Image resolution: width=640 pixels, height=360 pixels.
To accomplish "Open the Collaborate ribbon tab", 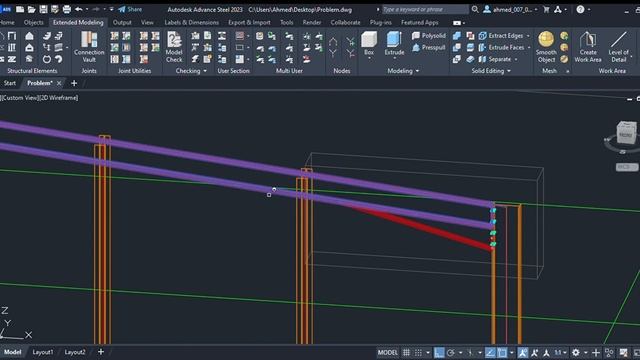I will (x=345, y=22).
